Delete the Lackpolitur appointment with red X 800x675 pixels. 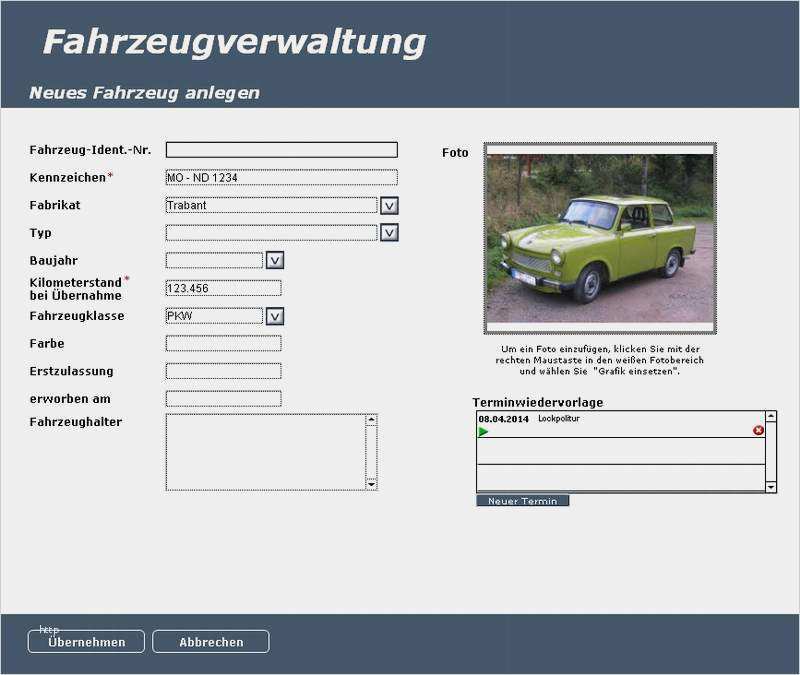(758, 430)
